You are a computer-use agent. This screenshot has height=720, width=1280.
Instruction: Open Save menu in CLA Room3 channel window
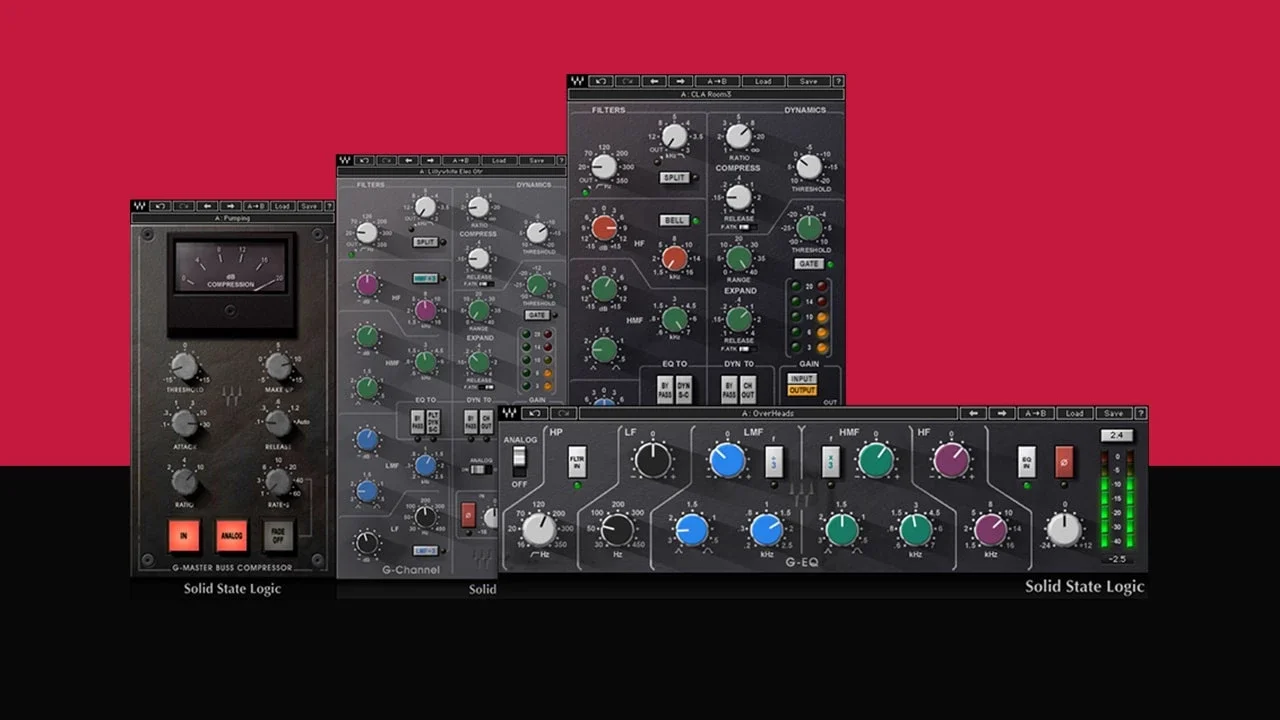(x=808, y=81)
